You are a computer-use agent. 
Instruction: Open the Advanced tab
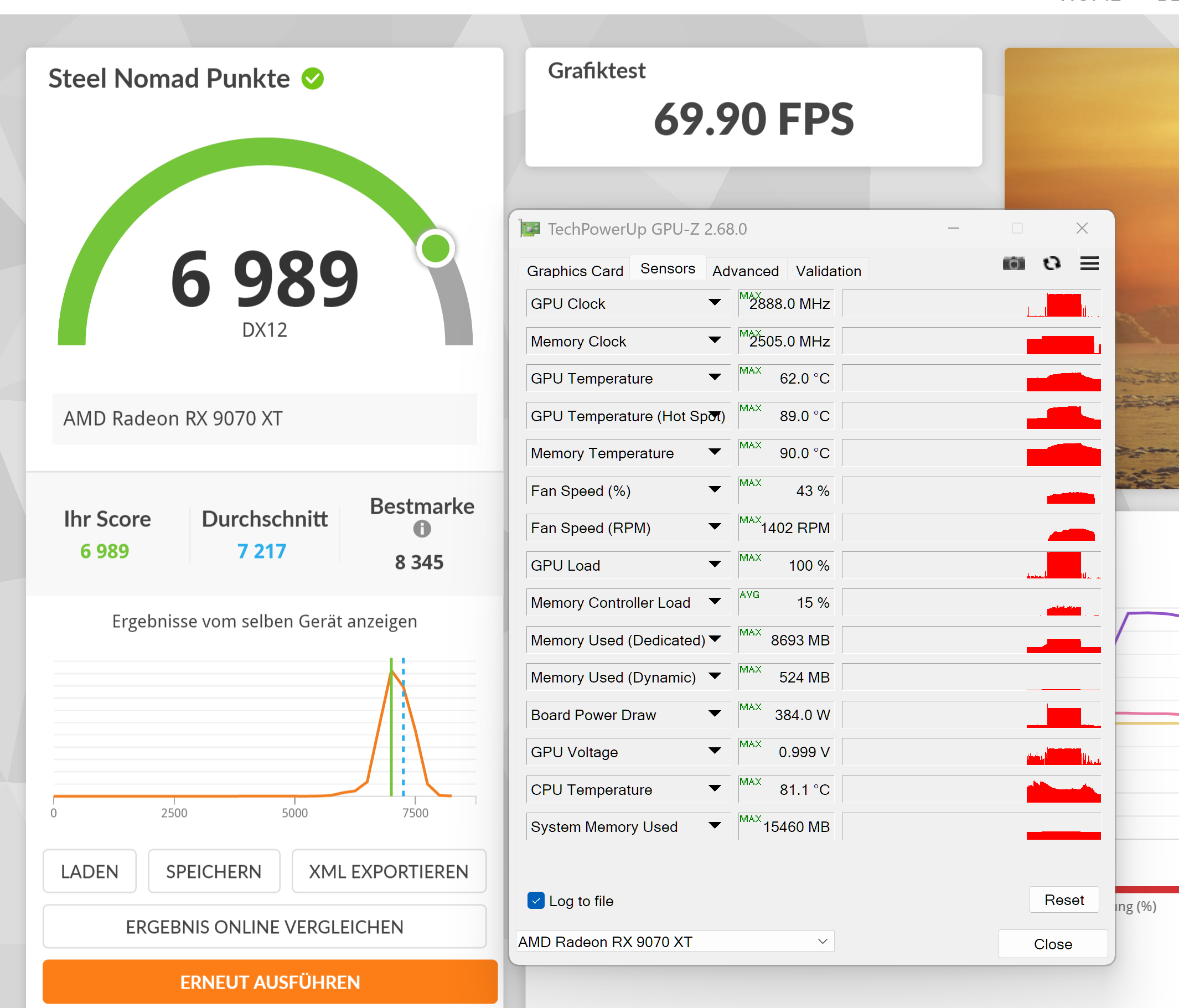point(745,271)
